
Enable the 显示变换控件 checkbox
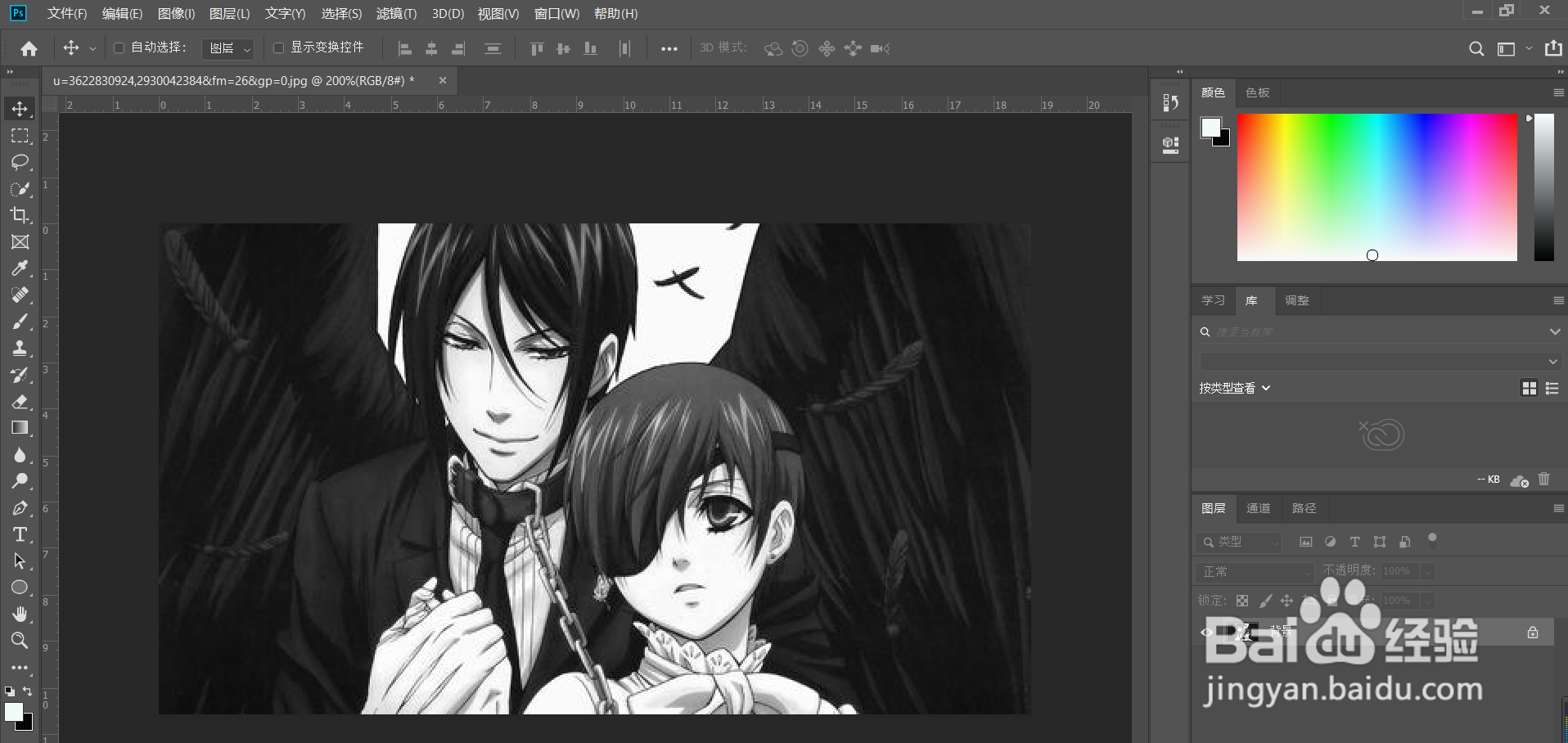pos(278,48)
